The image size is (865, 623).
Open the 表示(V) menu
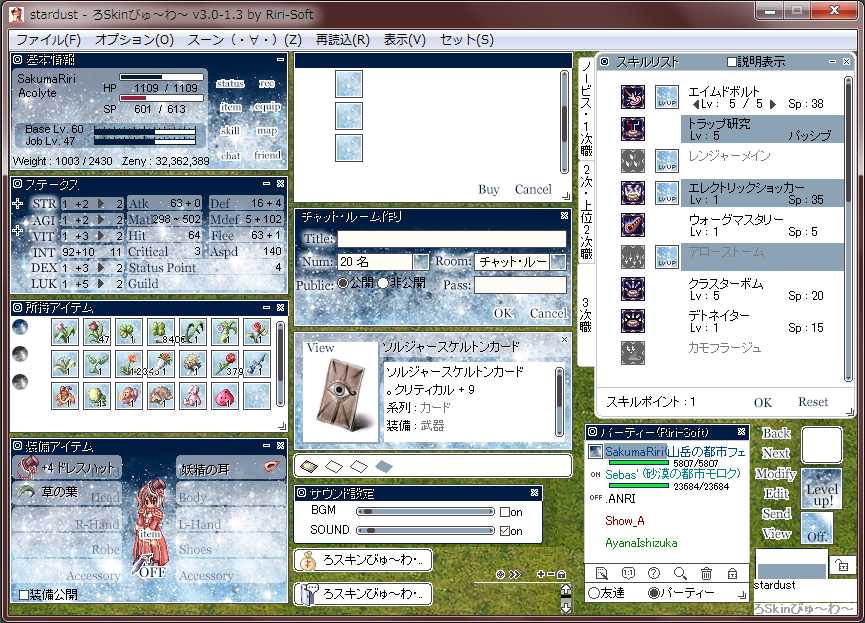pyautogui.click(x=405, y=40)
